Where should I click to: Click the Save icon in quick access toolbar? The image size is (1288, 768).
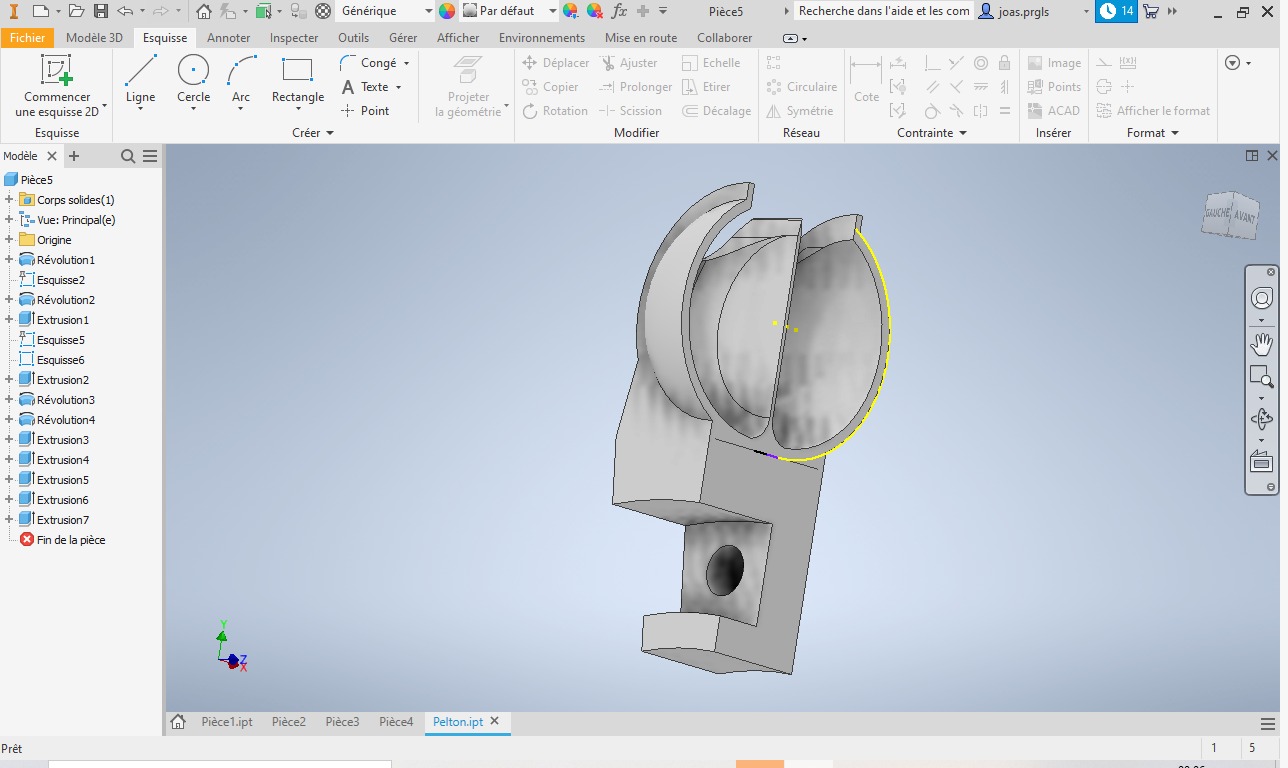(101, 11)
